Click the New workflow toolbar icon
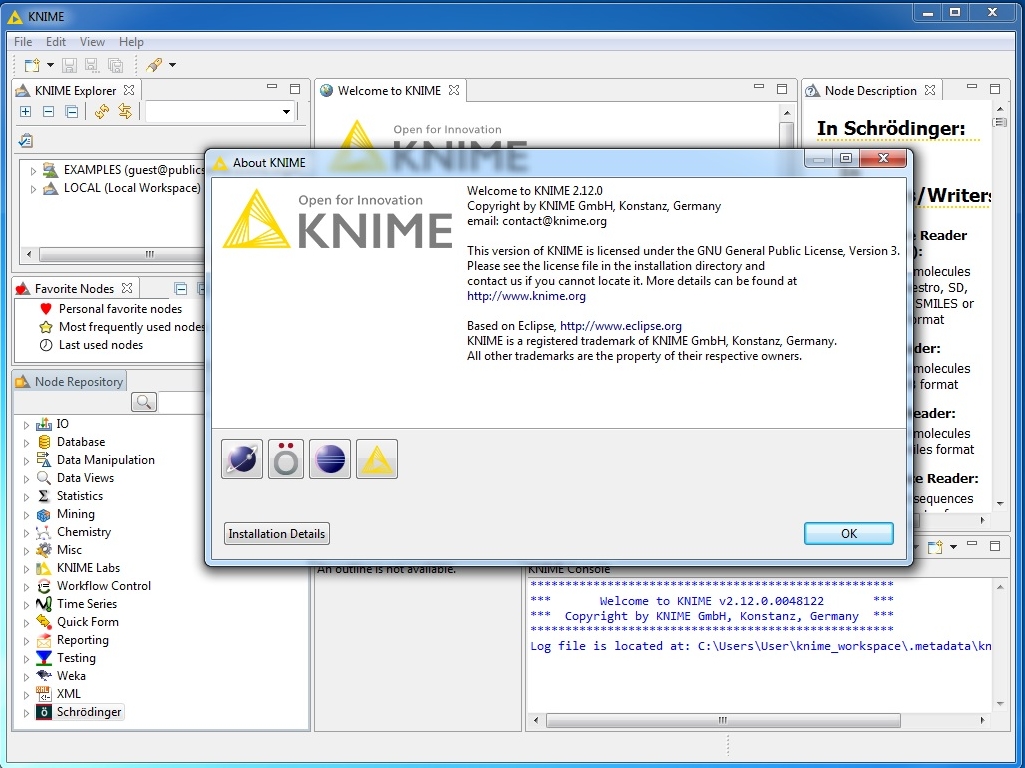 click(x=31, y=65)
